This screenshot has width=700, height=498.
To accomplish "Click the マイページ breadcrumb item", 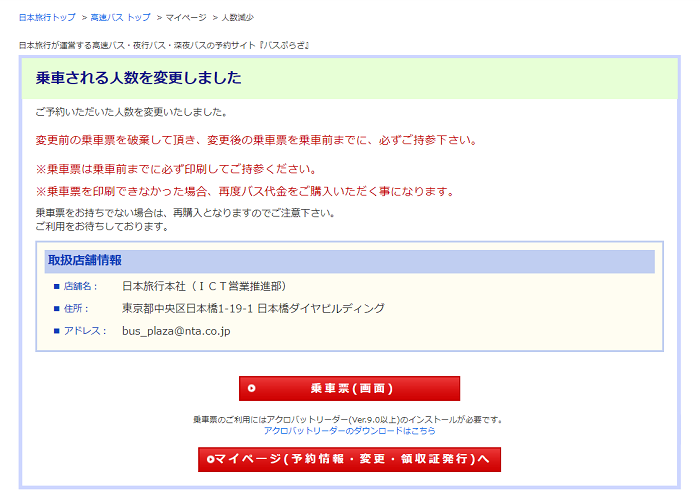I will click(x=186, y=18).
